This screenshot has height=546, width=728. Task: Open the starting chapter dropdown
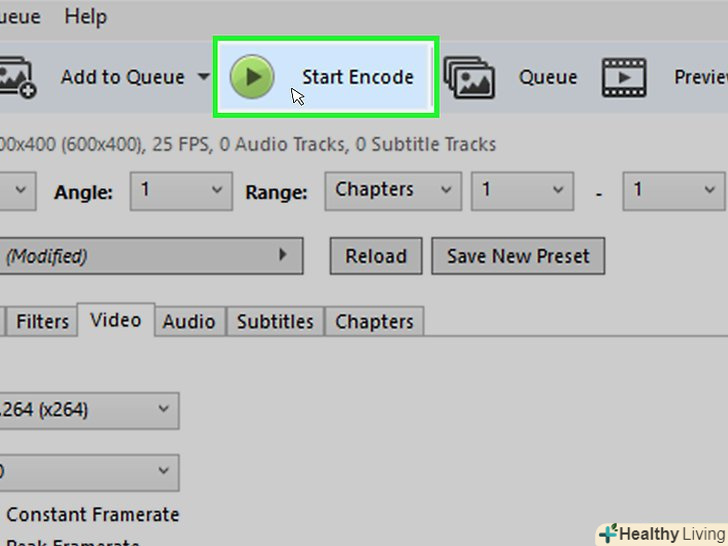[x=522, y=191]
